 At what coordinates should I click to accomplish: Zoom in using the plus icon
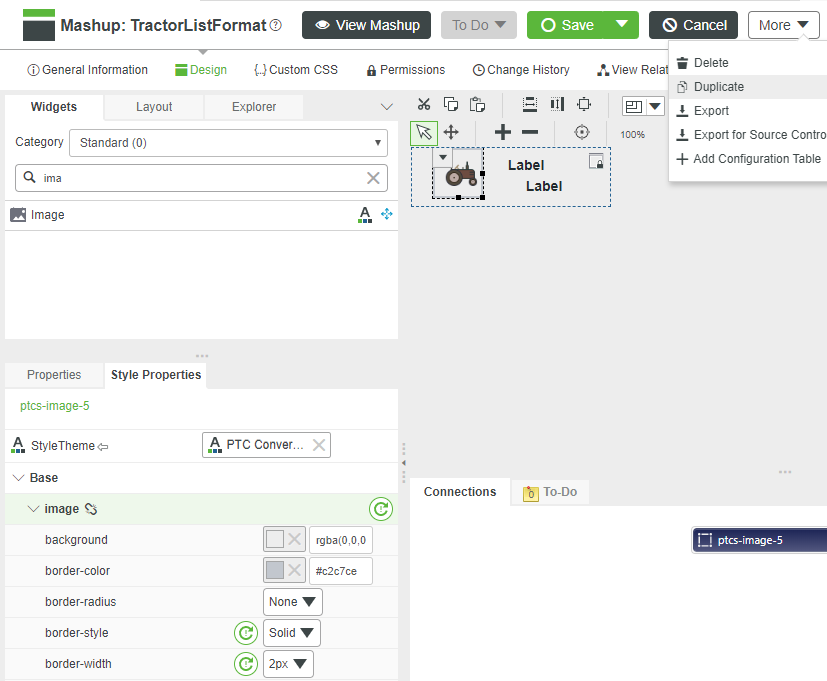pos(502,131)
